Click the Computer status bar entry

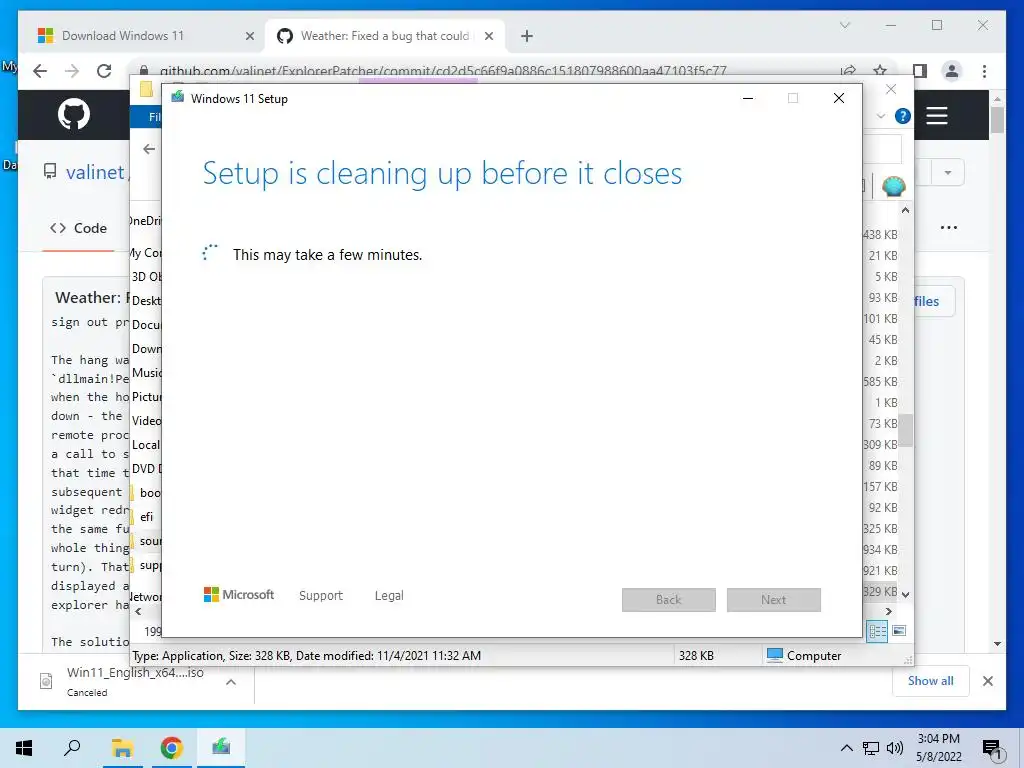click(804, 656)
